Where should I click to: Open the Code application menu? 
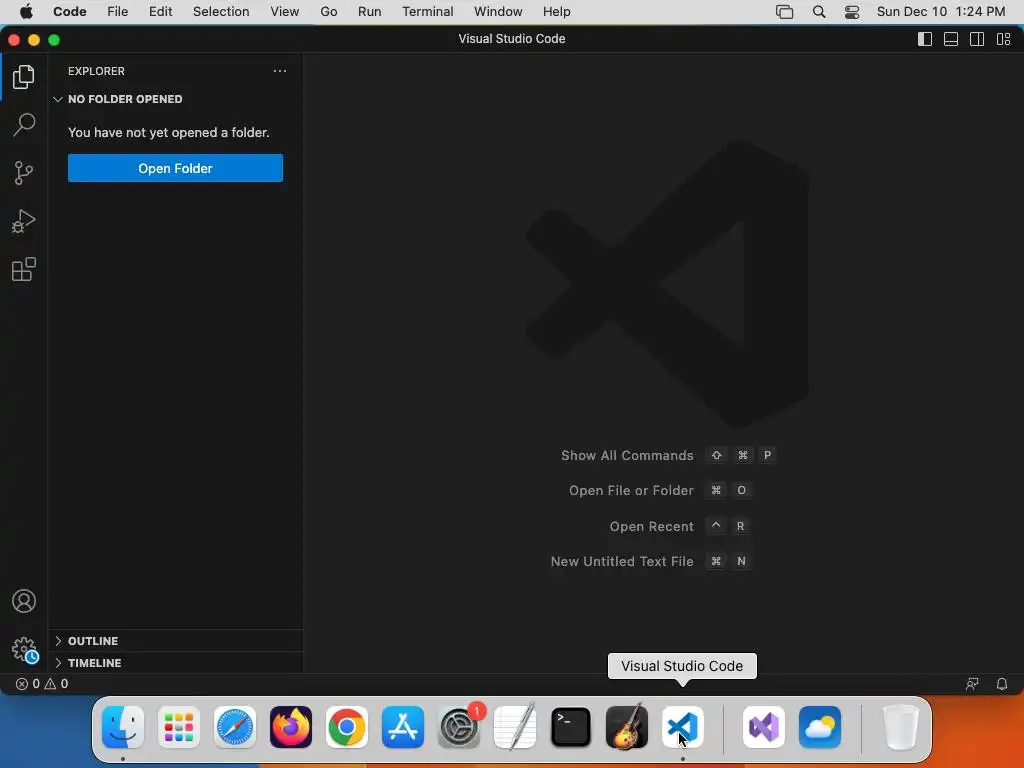click(70, 12)
